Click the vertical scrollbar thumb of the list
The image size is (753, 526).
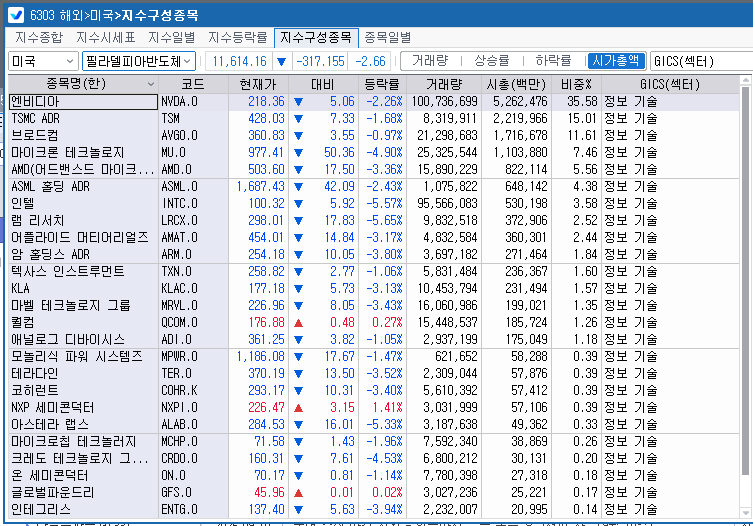(x=745, y=281)
